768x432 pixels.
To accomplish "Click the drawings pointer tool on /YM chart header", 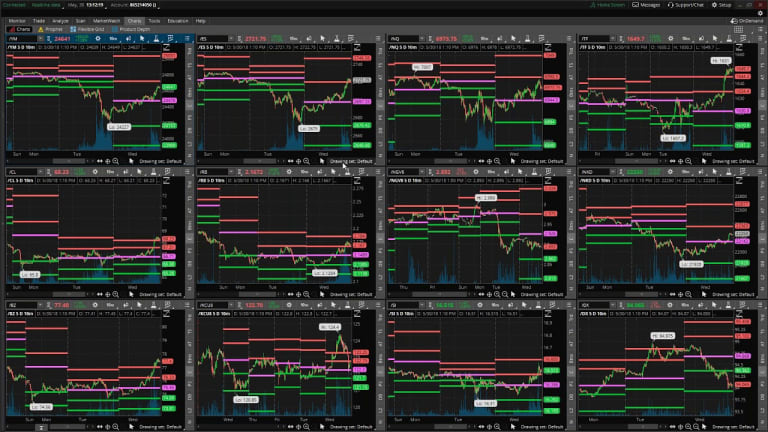I will coord(142,38).
